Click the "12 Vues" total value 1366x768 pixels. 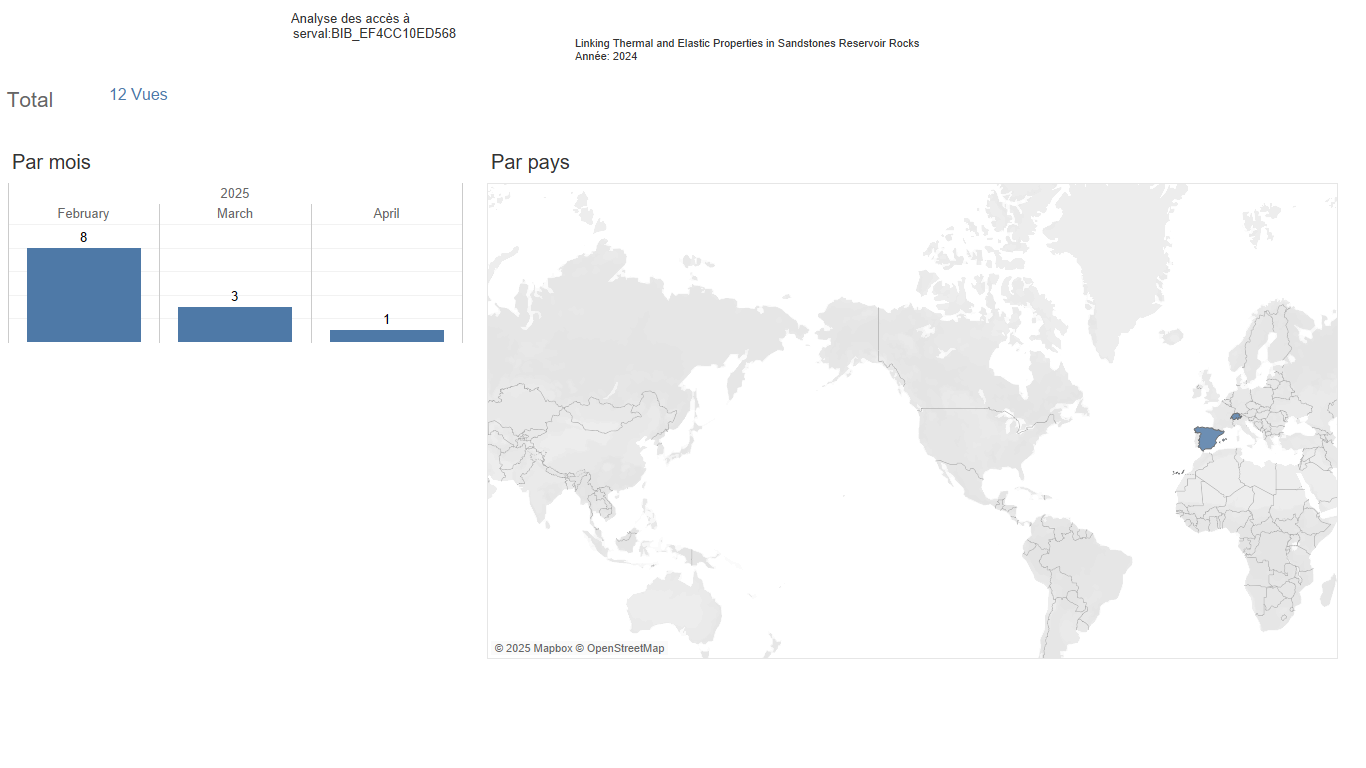pyautogui.click(x=138, y=95)
